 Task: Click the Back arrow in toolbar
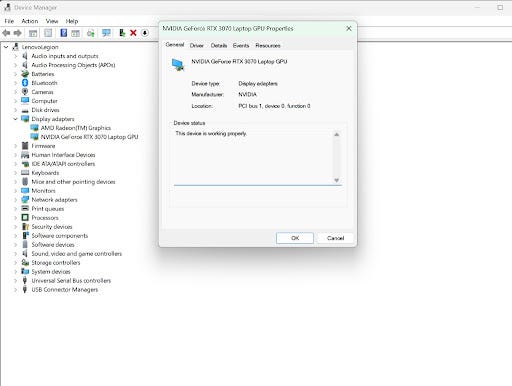point(6,33)
